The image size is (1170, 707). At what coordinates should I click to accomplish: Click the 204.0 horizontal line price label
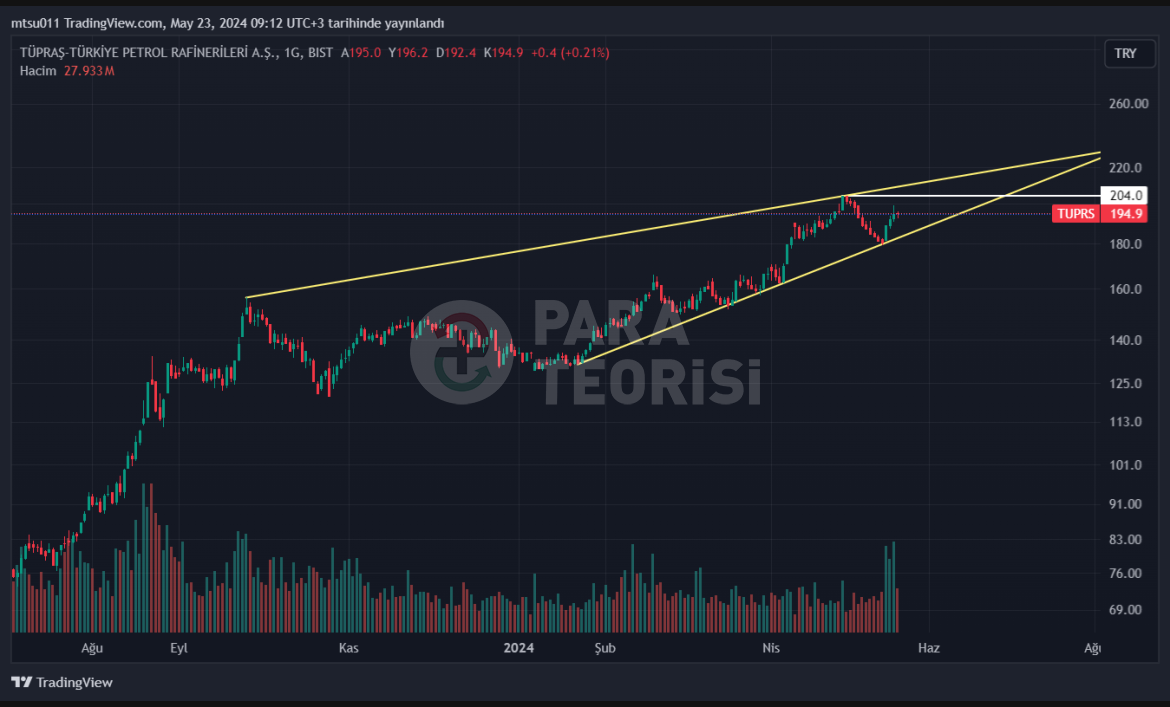point(1124,195)
